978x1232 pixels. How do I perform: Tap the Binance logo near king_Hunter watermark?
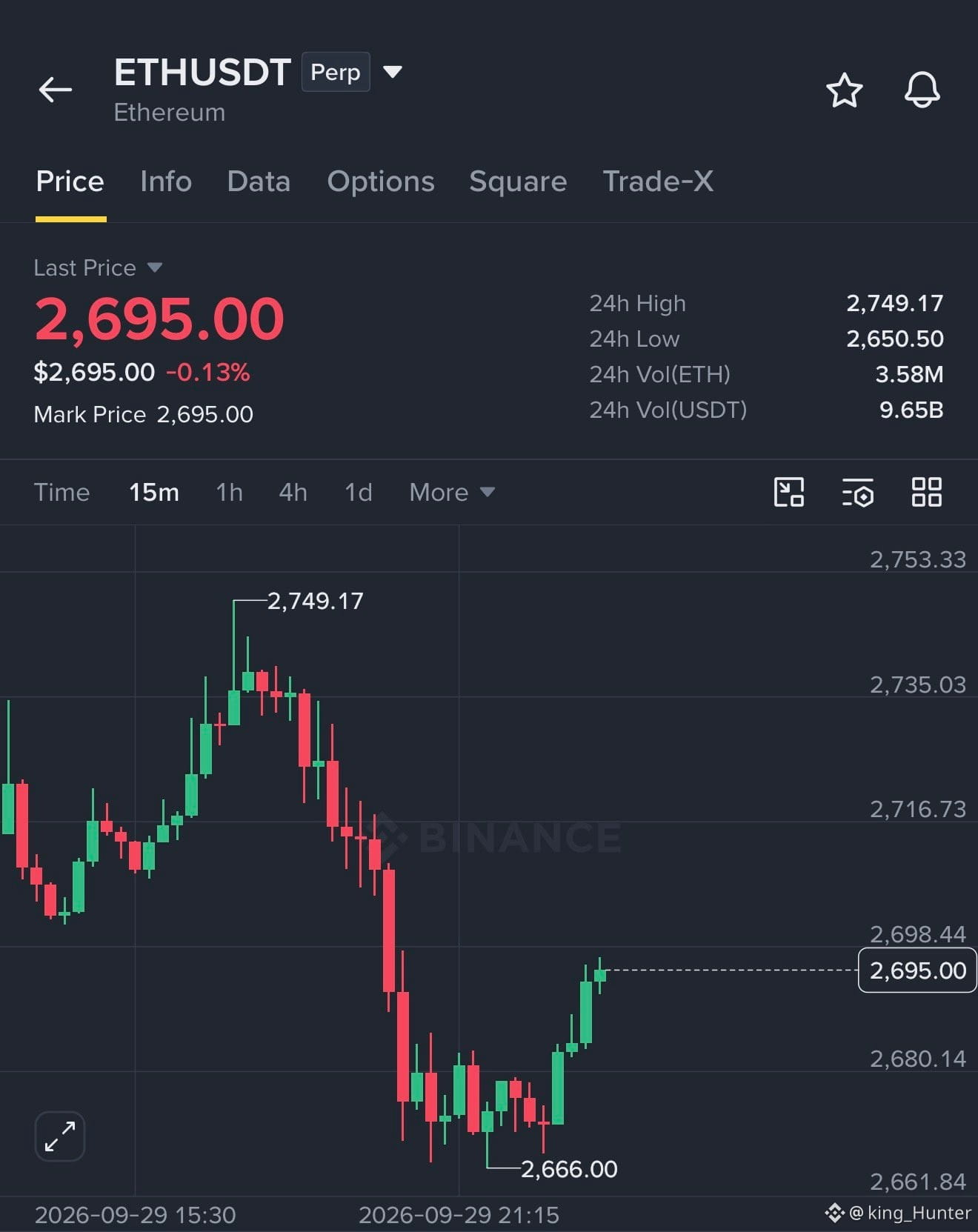[834, 1213]
